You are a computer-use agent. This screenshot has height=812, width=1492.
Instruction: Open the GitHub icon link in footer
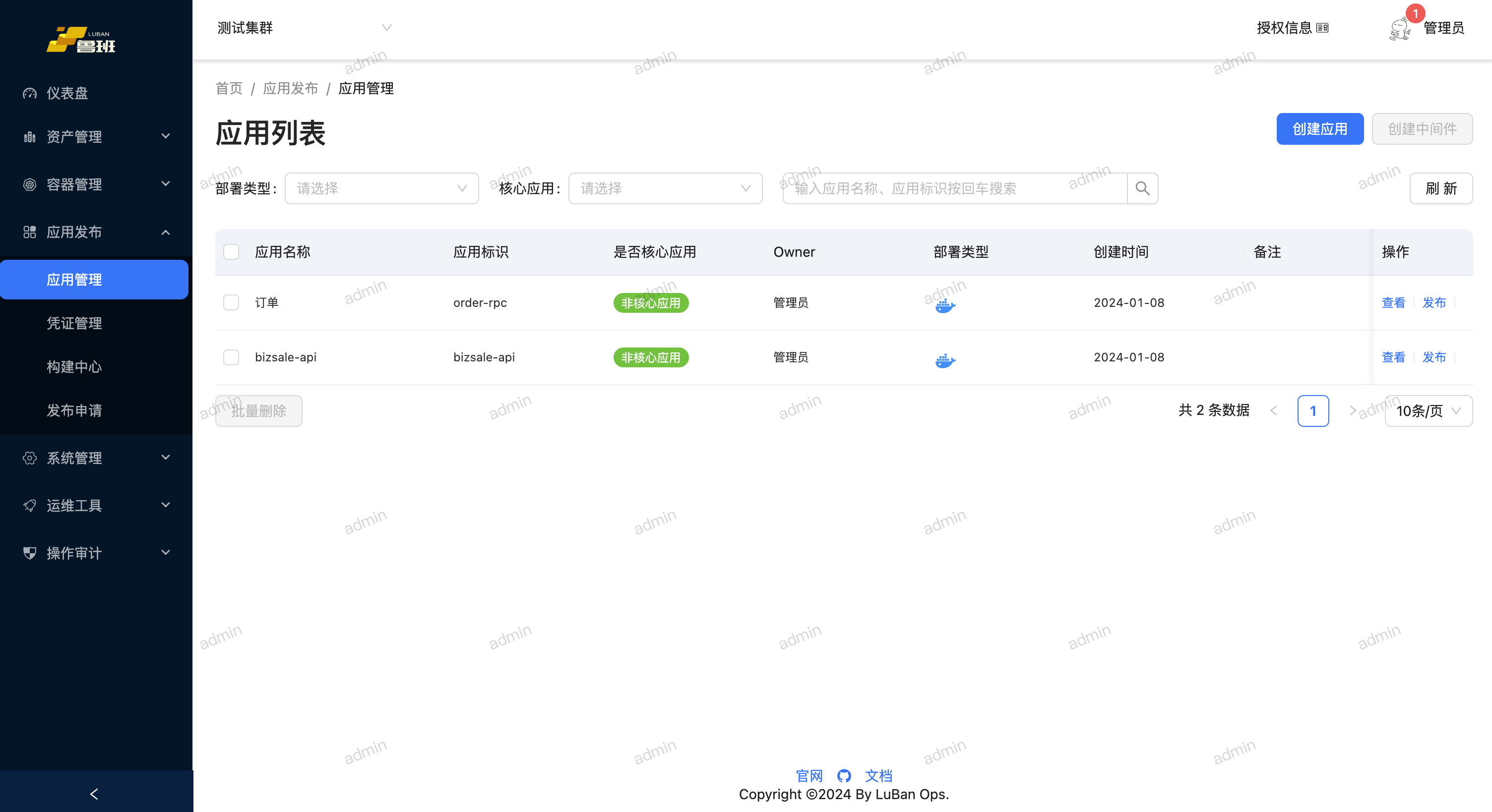click(844, 775)
